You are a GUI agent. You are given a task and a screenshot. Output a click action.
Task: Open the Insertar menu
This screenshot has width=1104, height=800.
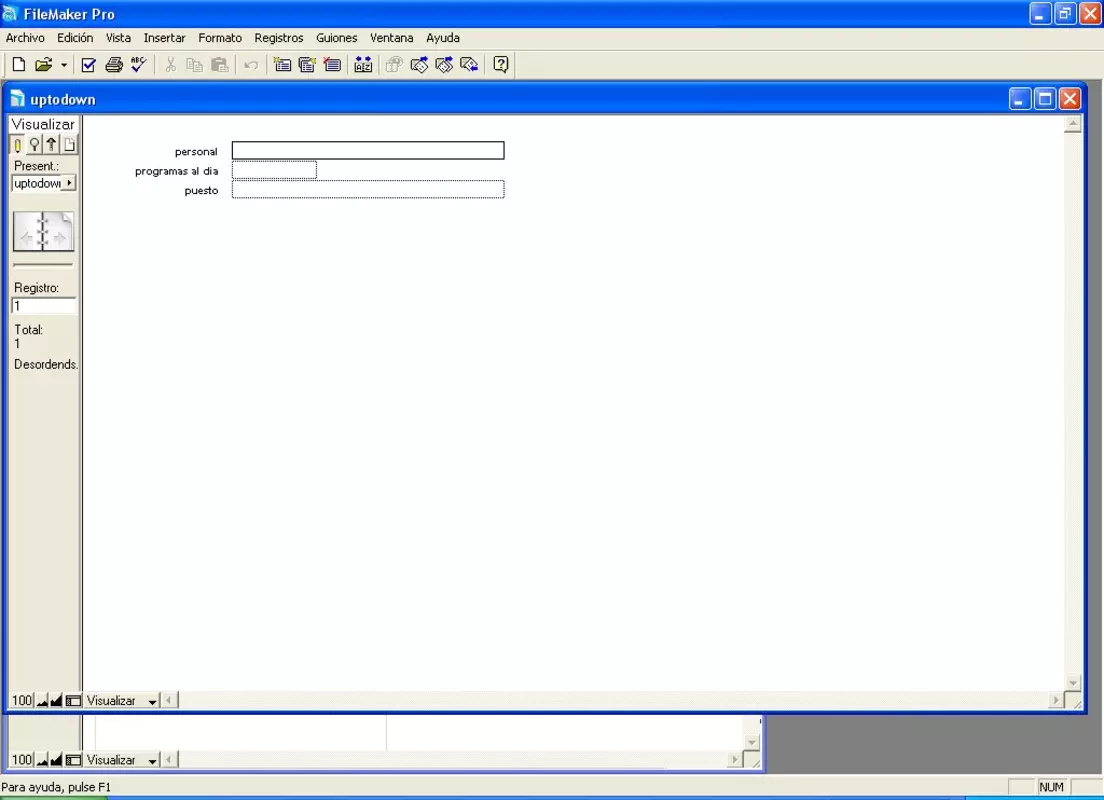(x=164, y=38)
